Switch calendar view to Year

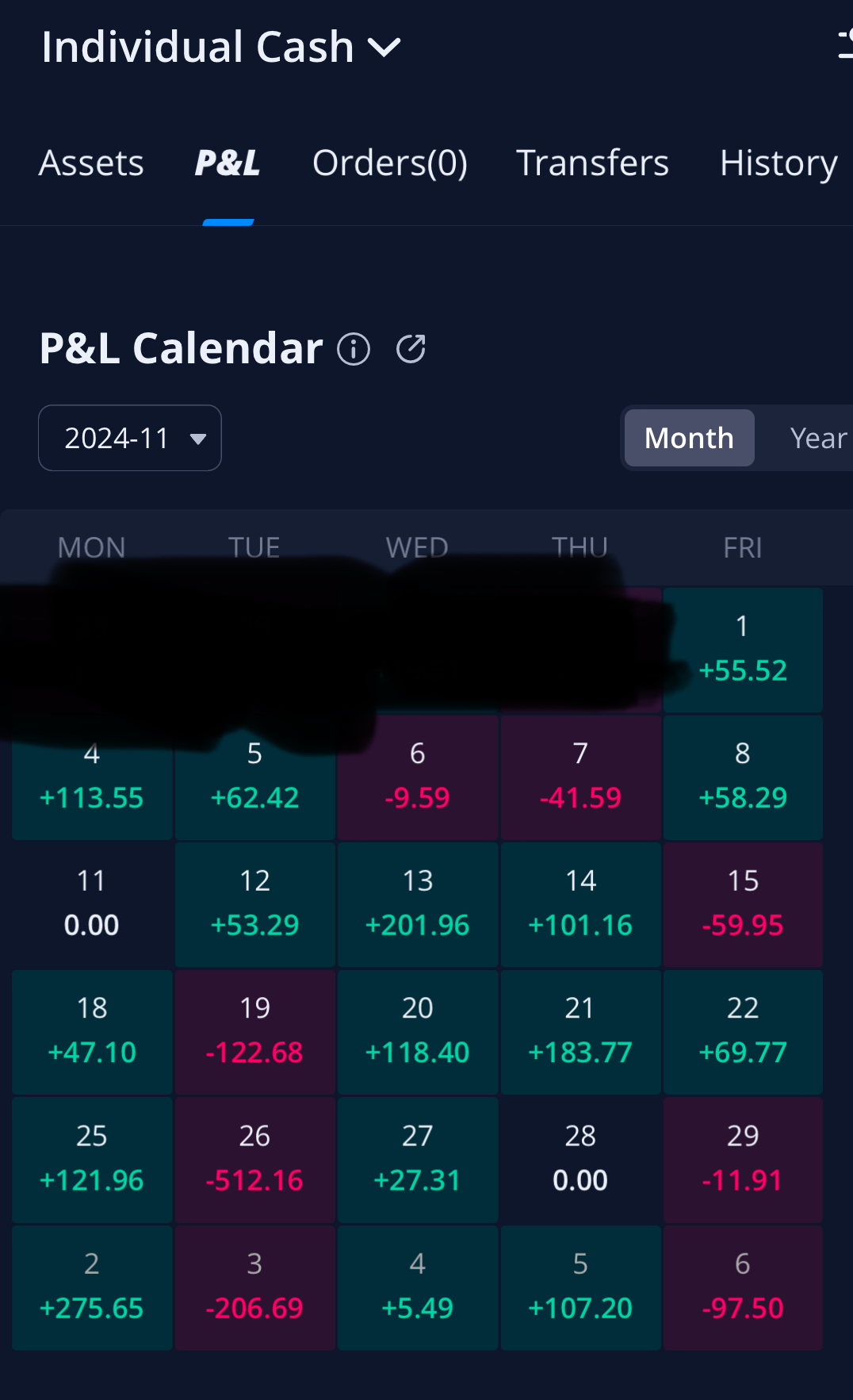point(817,438)
